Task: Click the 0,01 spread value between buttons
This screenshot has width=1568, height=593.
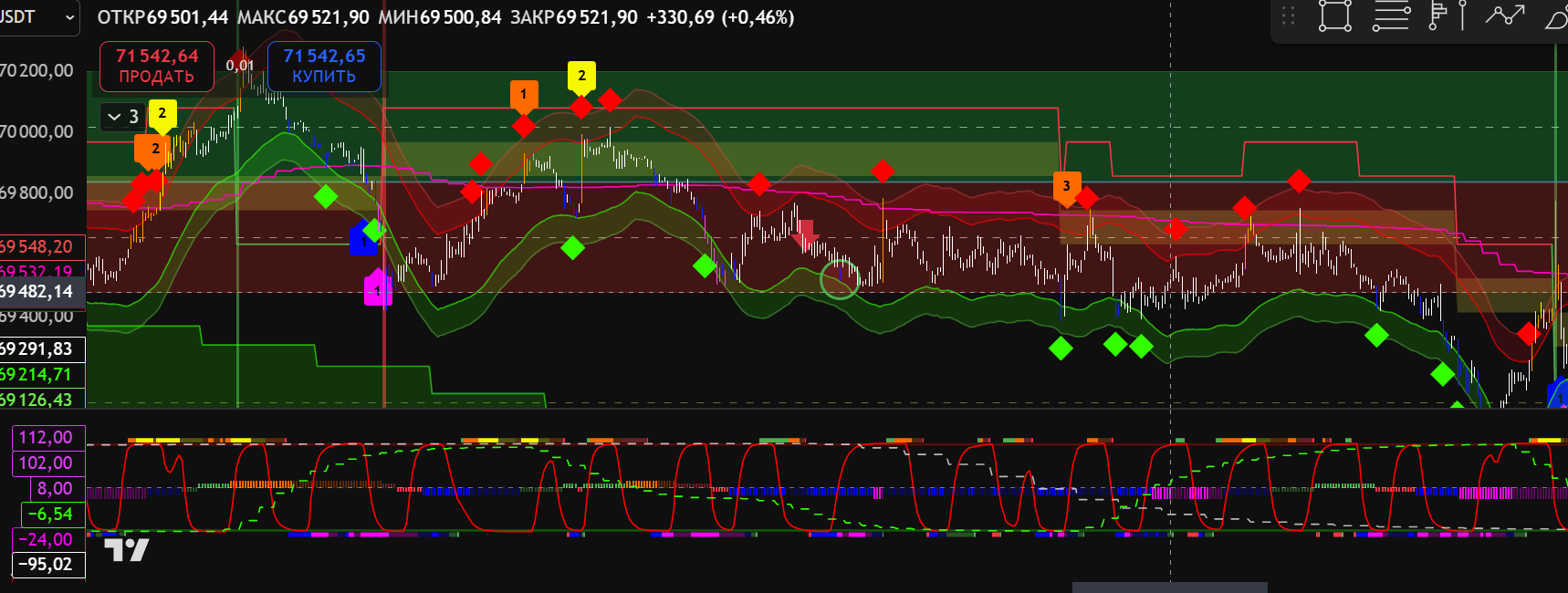Action: [x=240, y=66]
